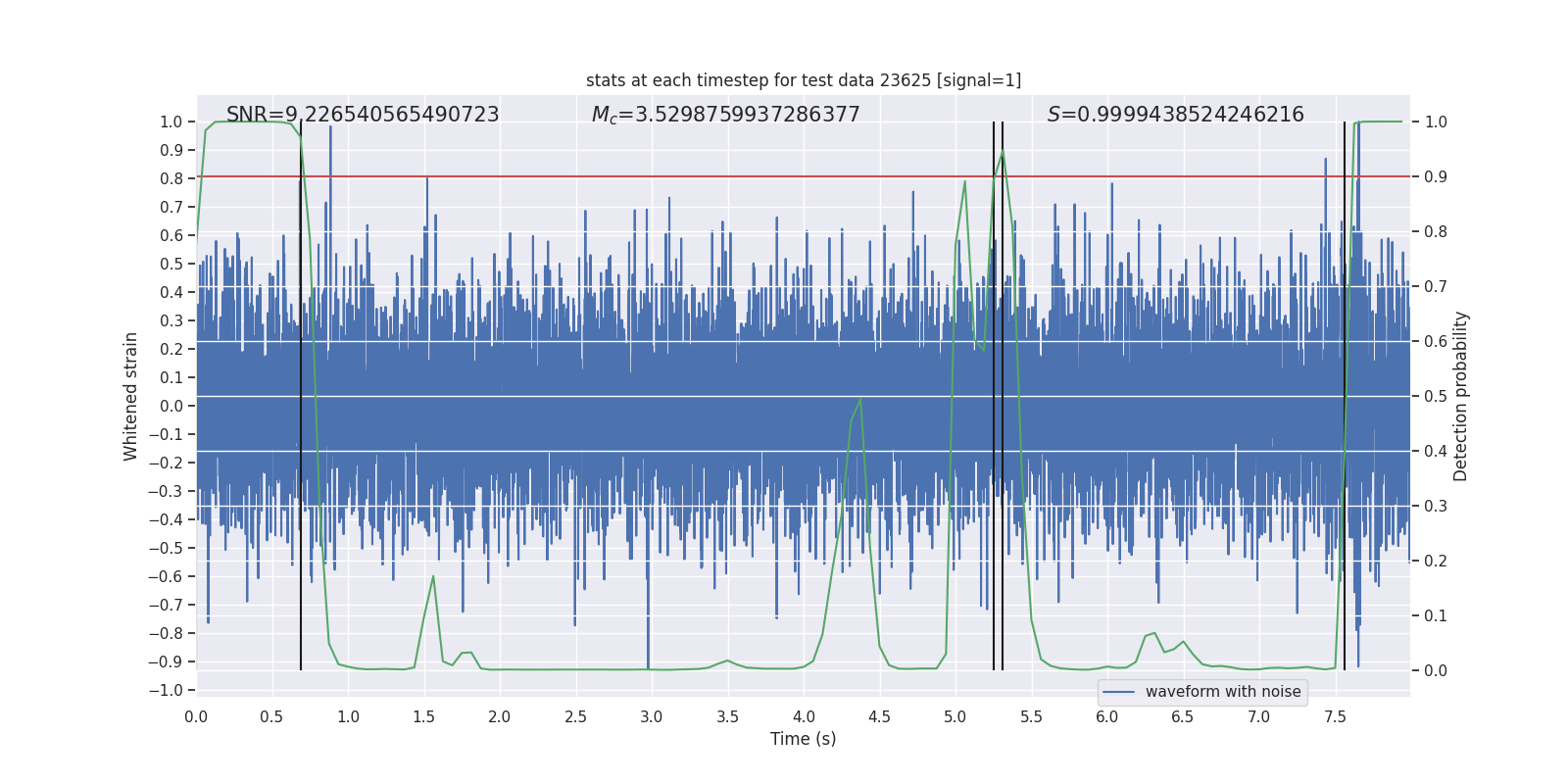The height and width of the screenshot is (784, 1568).
Task: Click the x-axis tick label 2.5
Action: coord(575,717)
